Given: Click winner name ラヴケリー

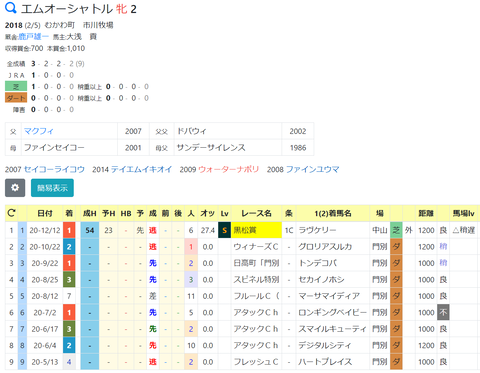Looking at the screenshot, I should click(317, 230).
